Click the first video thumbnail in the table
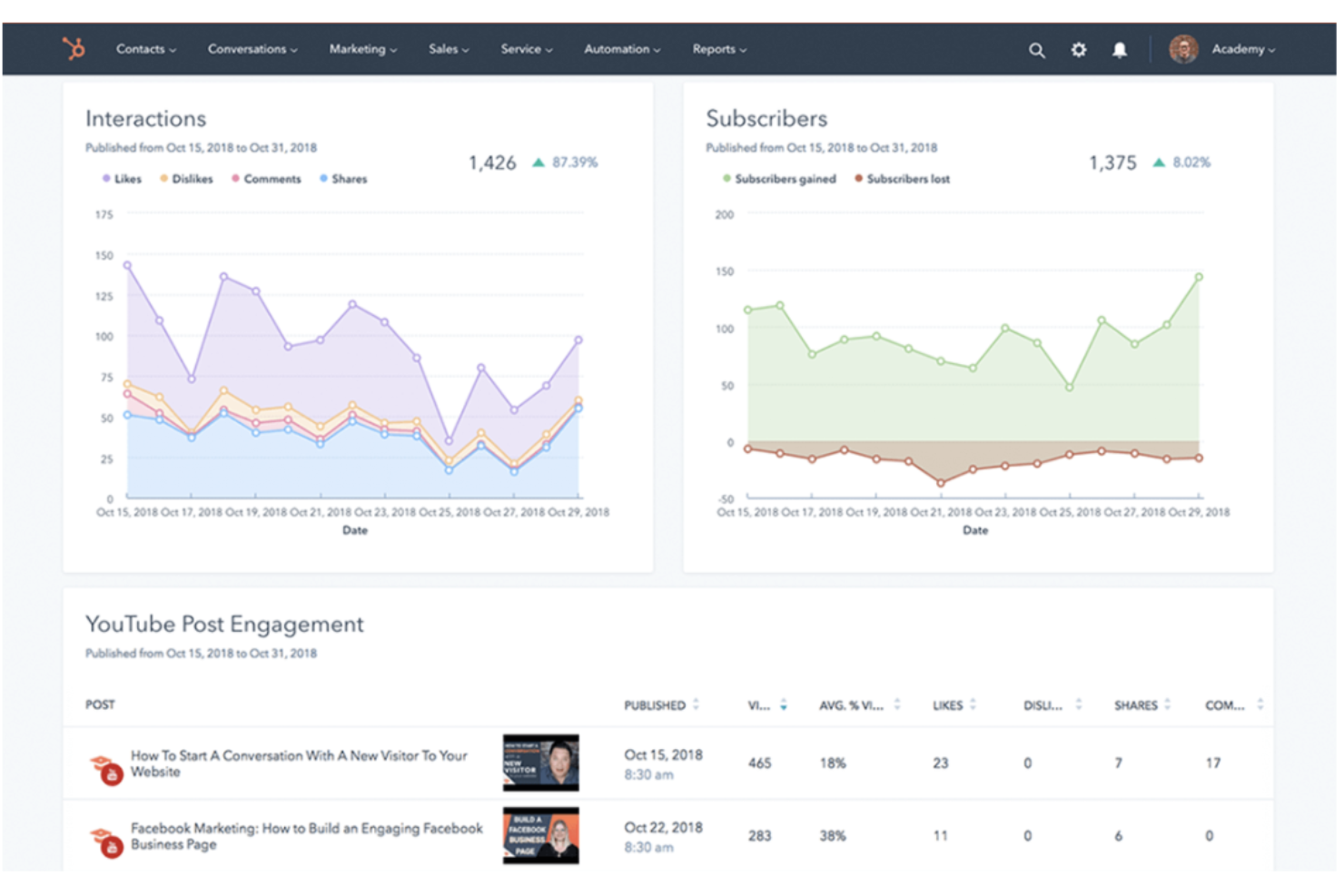 (x=540, y=763)
